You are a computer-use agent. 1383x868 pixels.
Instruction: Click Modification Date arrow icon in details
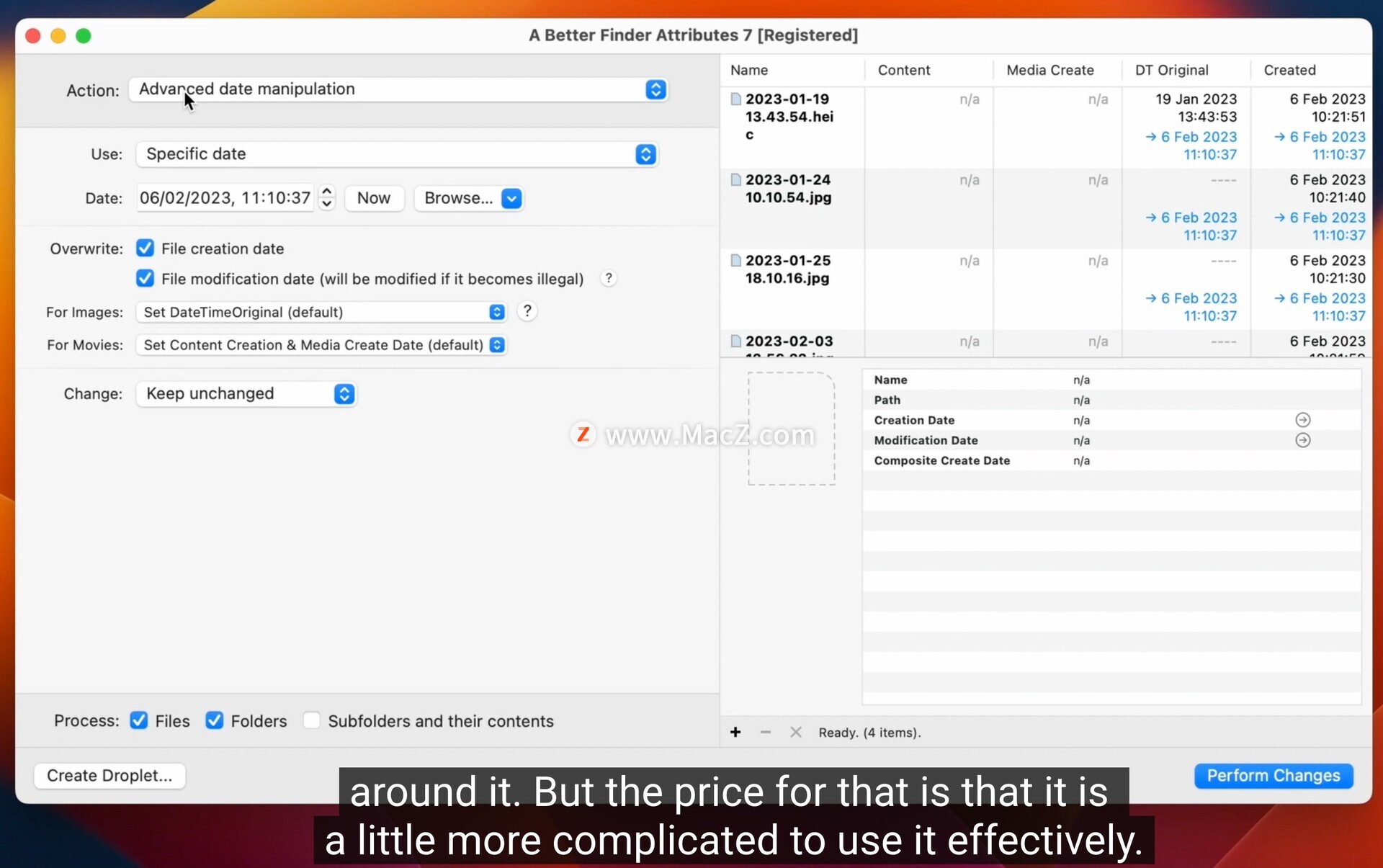1303,440
